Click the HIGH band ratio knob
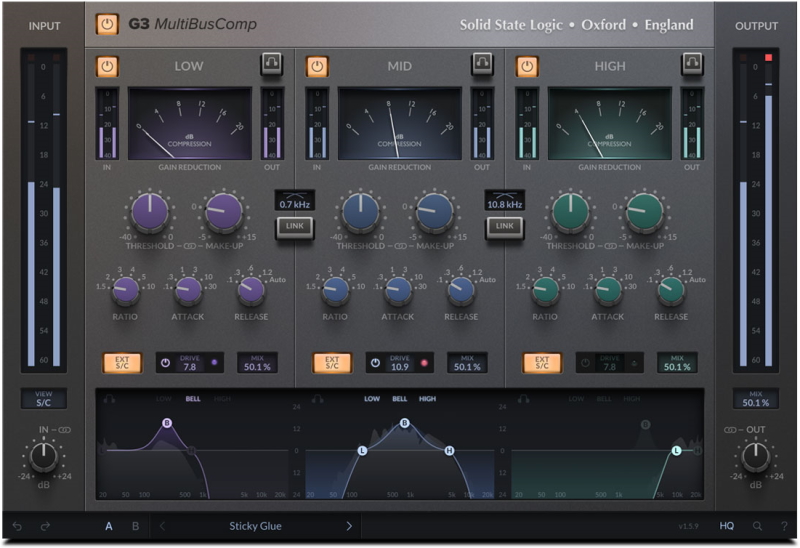The width and height of the screenshot is (800, 548). coord(545,290)
